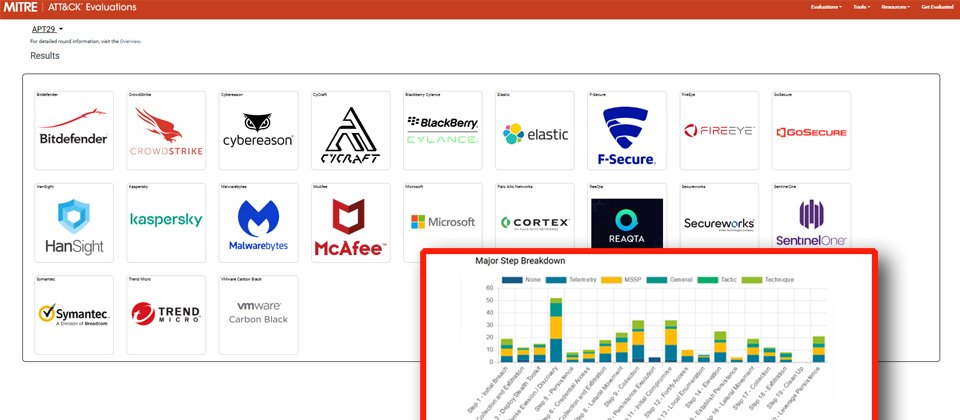This screenshot has height=420, width=960.
Task: Select the GoSecure vendor card
Action: pos(811,130)
